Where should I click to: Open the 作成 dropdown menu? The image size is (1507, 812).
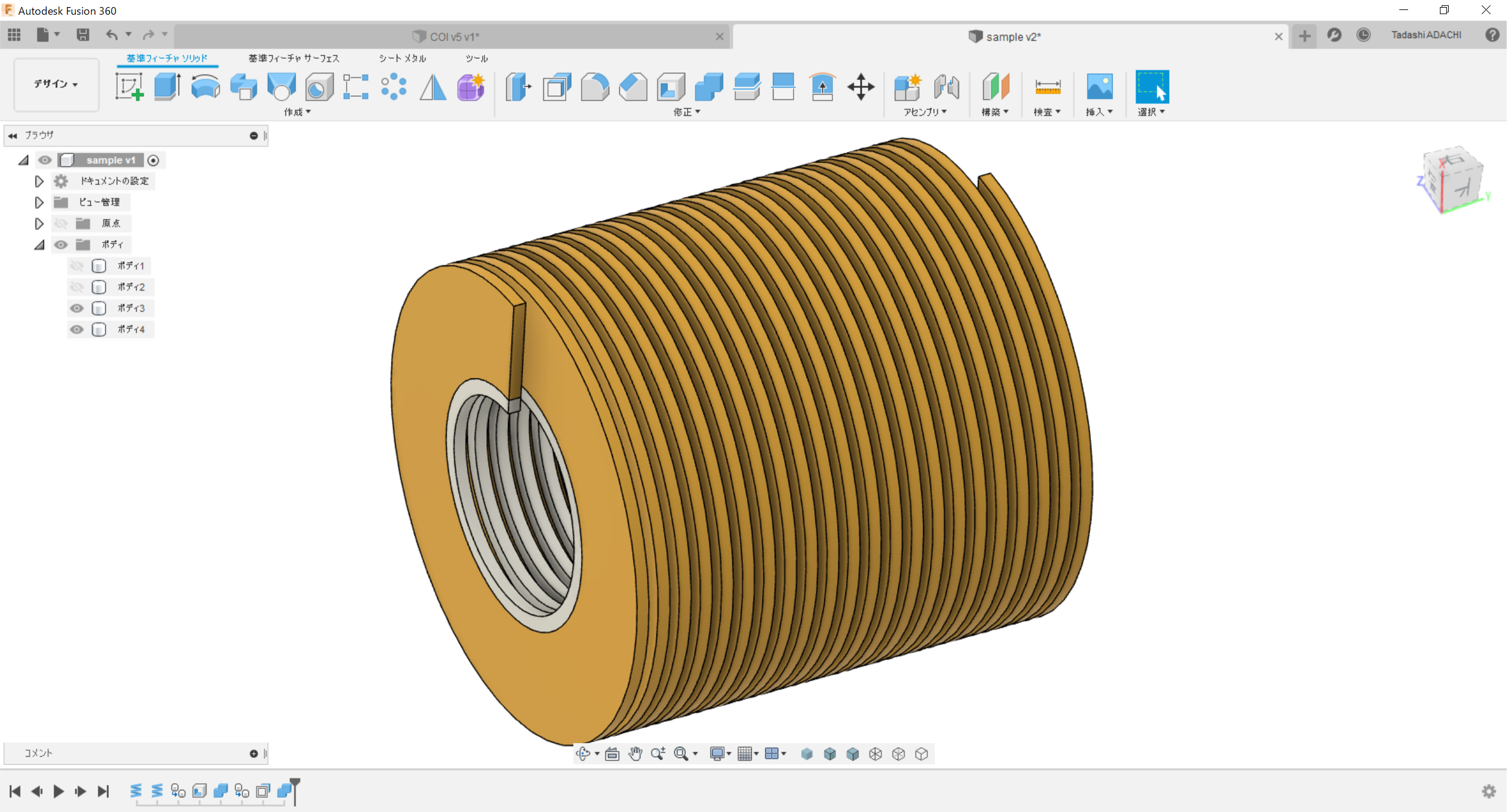(x=297, y=112)
